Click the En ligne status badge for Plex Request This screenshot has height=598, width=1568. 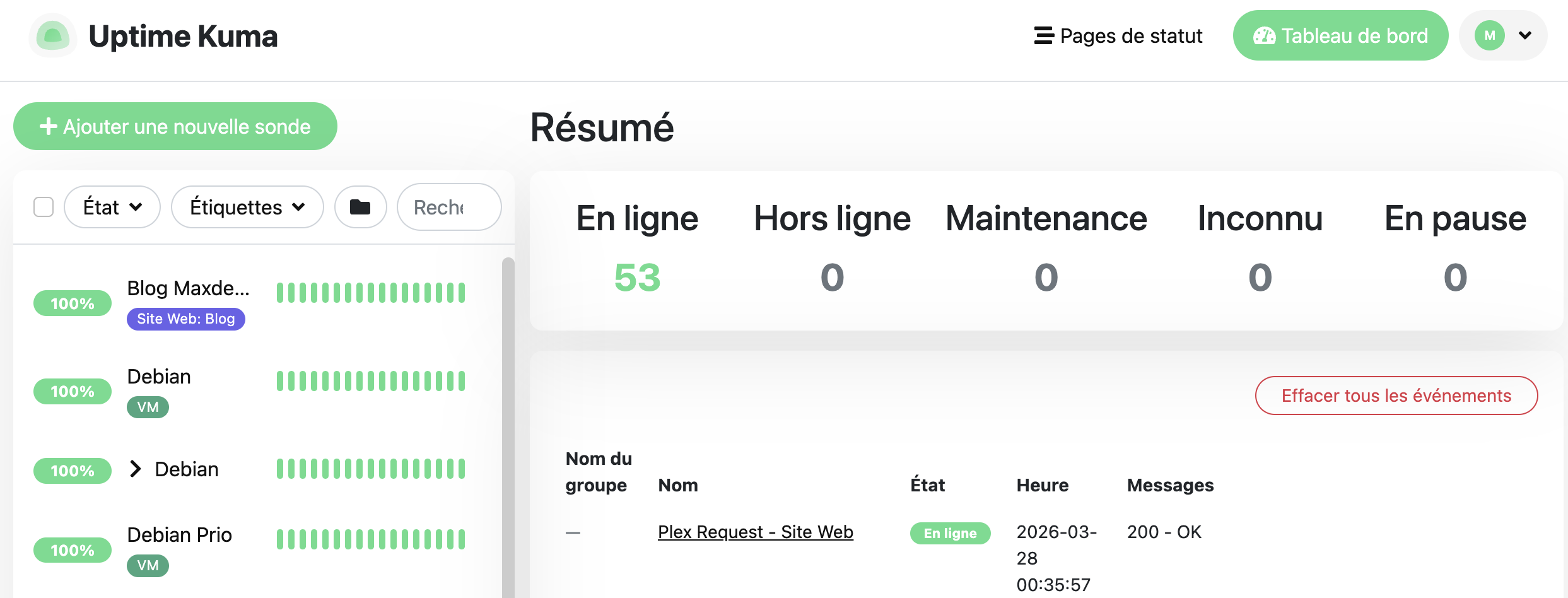point(951,533)
